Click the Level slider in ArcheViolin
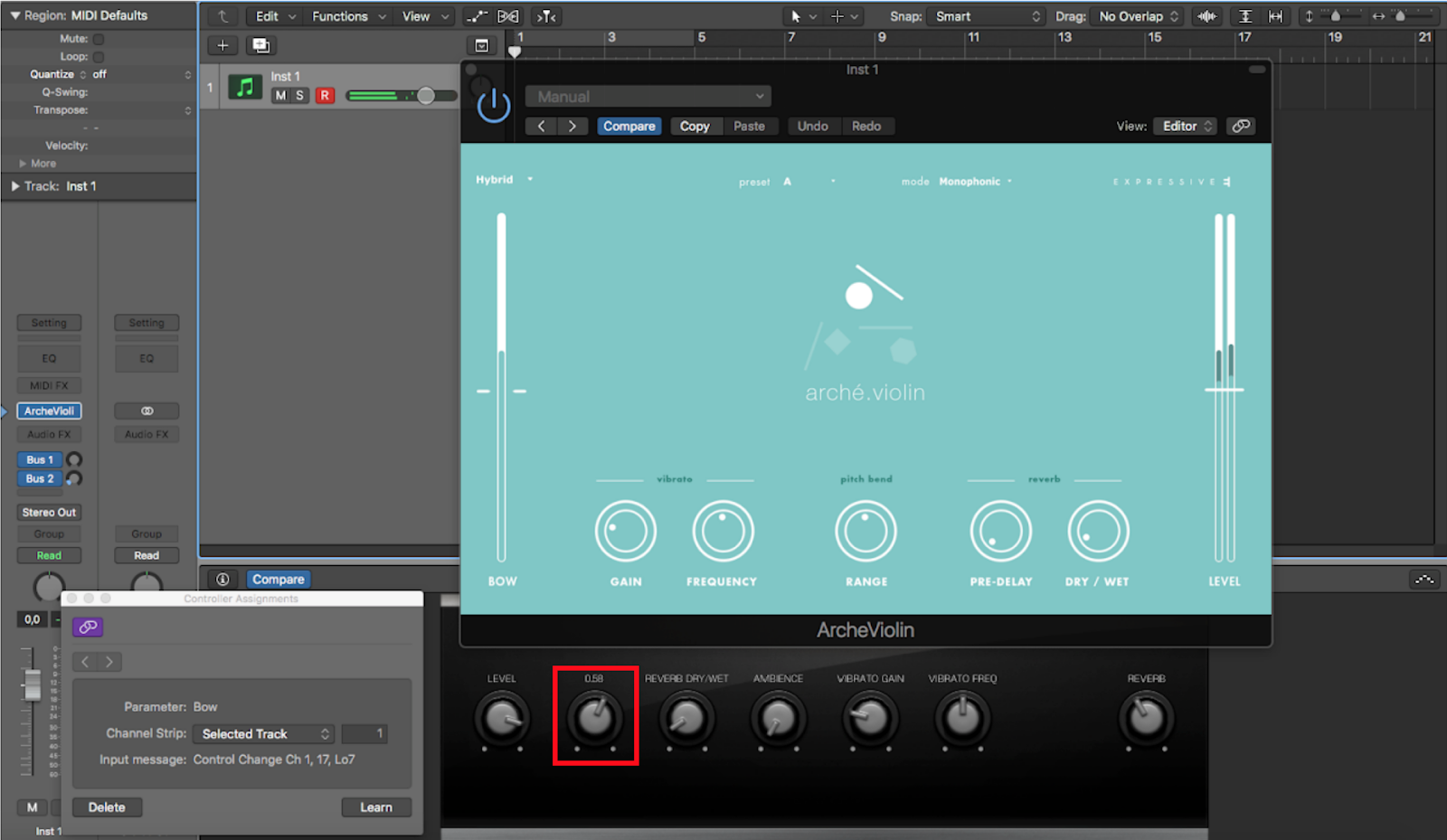Viewport: 1447px width, 840px height. click(x=1225, y=387)
